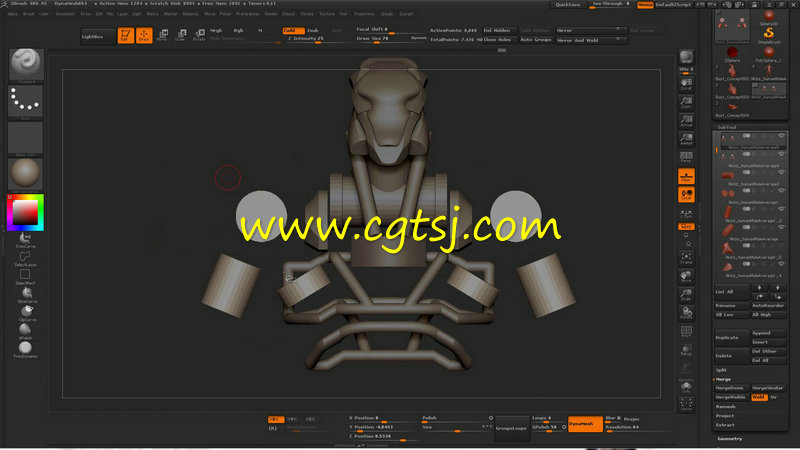Select the SelectLasso brush

[x=25, y=258]
